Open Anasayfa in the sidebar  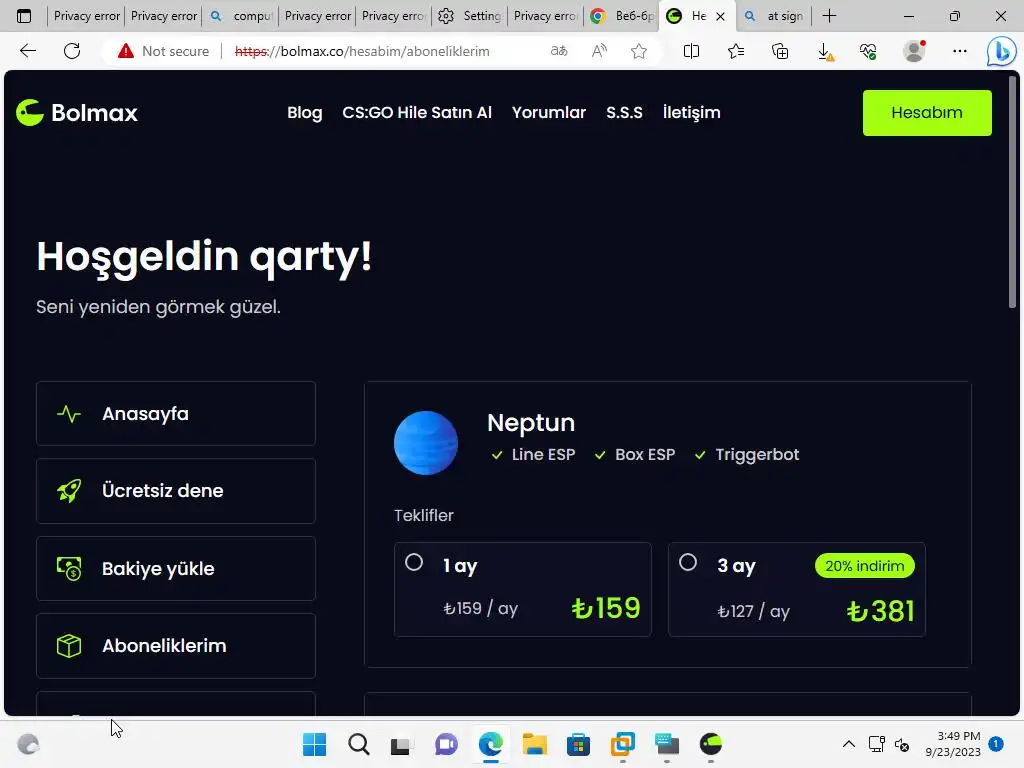pos(176,413)
